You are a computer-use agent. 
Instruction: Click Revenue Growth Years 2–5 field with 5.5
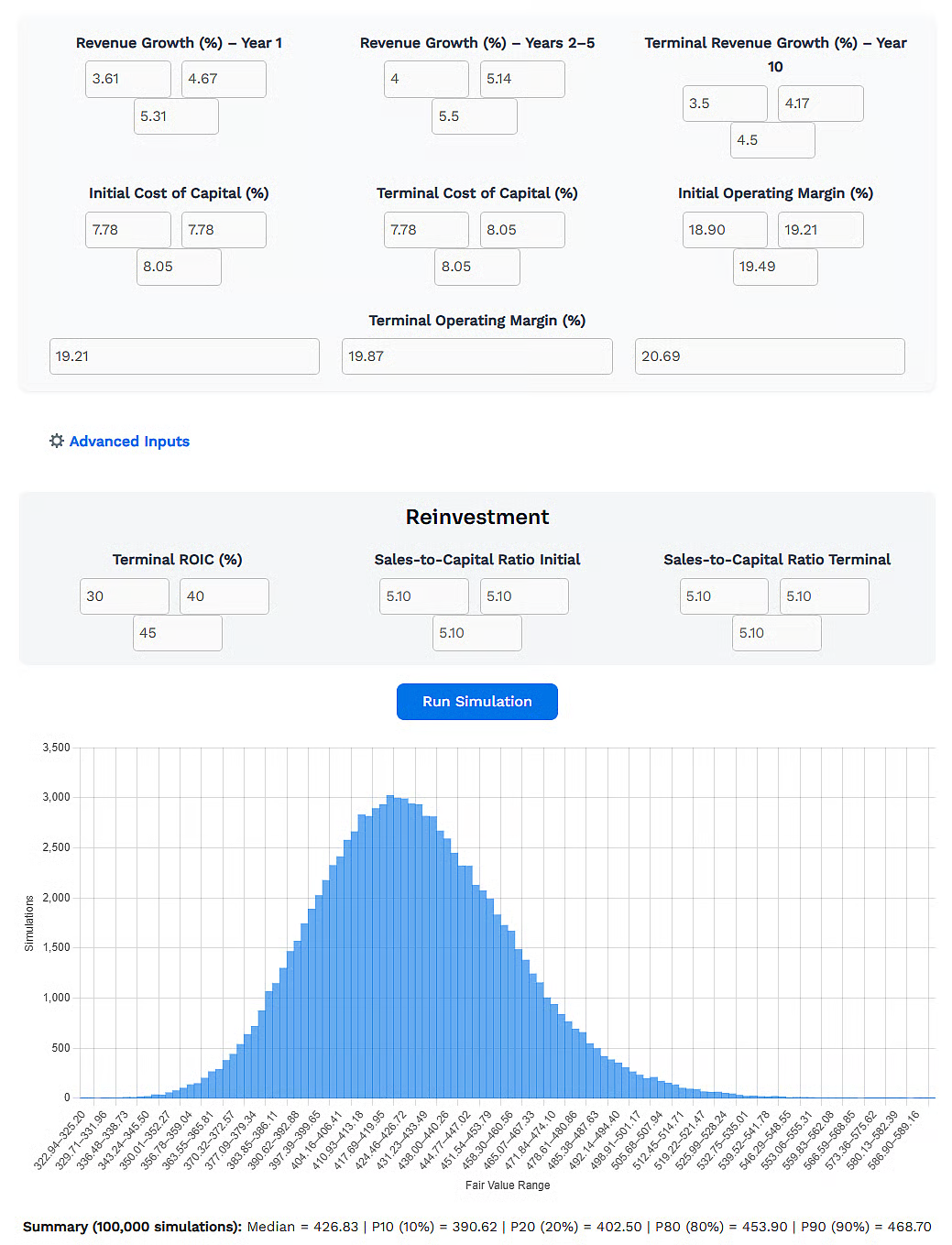[x=474, y=116]
